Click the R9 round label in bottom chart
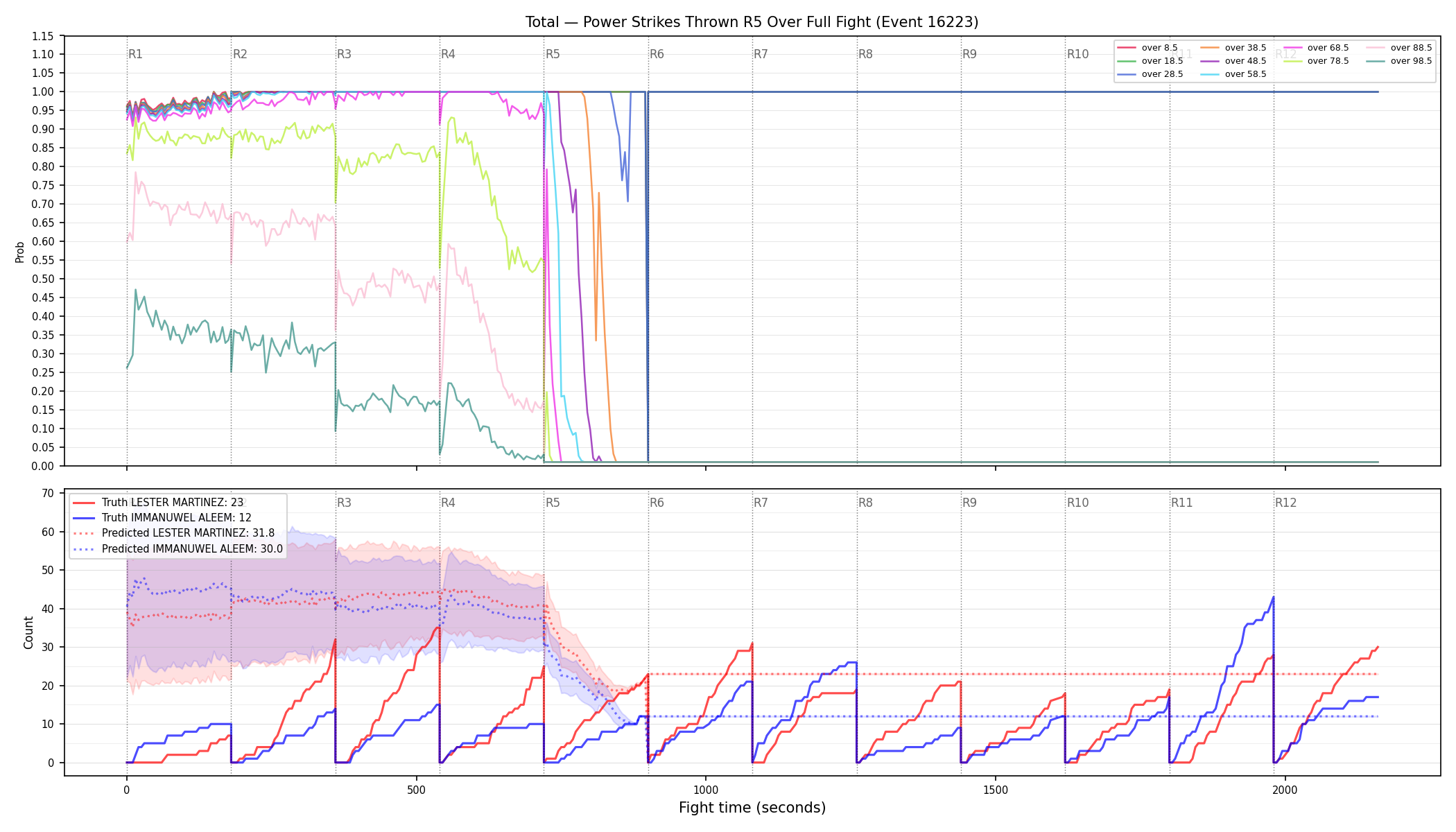The height and width of the screenshot is (832, 1456). 969,503
